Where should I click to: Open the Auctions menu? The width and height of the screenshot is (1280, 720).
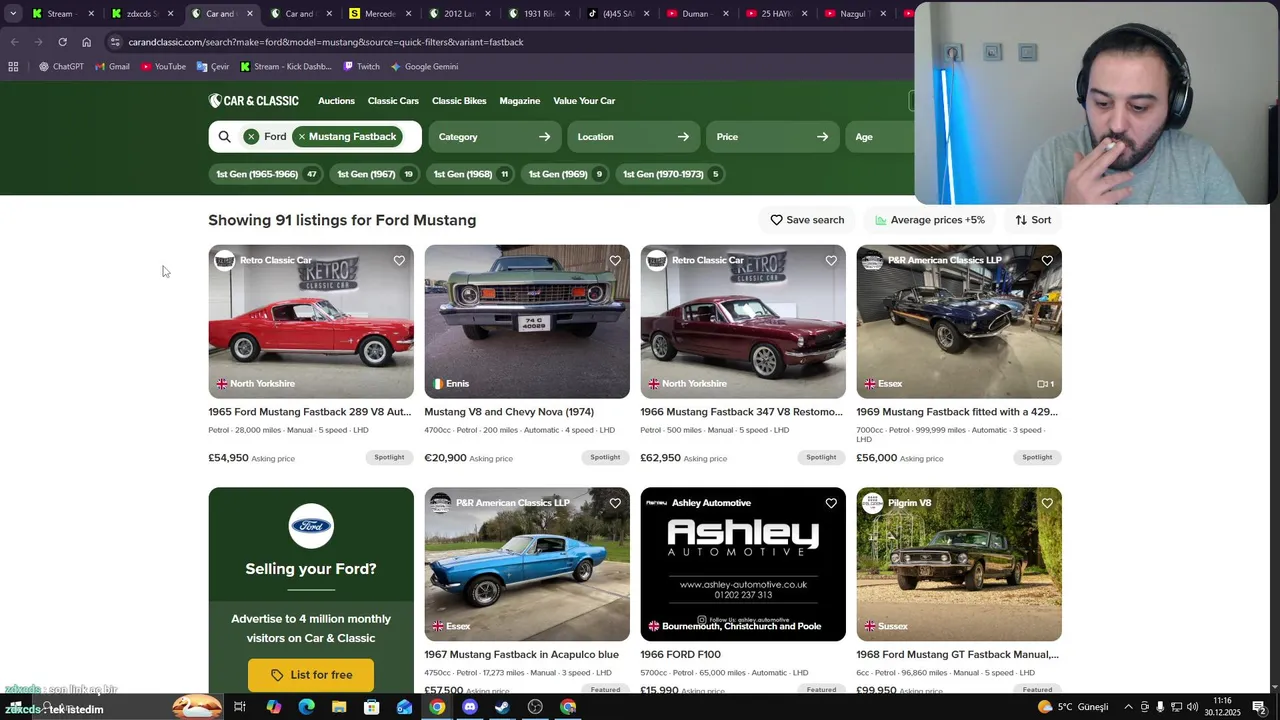tap(336, 101)
